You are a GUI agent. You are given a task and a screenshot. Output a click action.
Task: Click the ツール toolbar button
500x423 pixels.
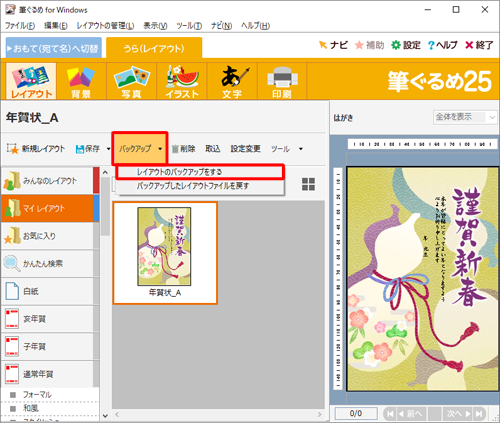coord(280,149)
